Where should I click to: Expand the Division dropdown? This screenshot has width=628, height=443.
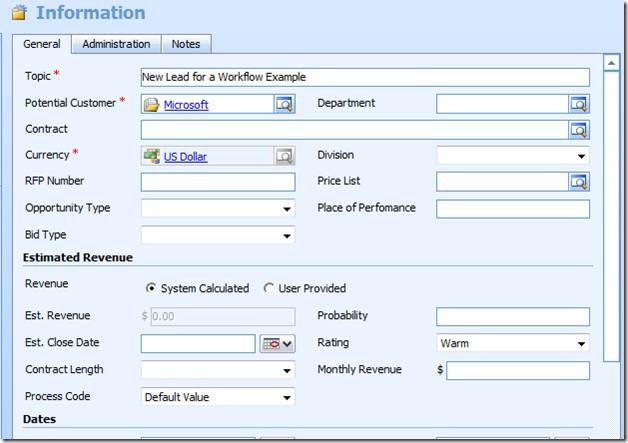coord(581,156)
